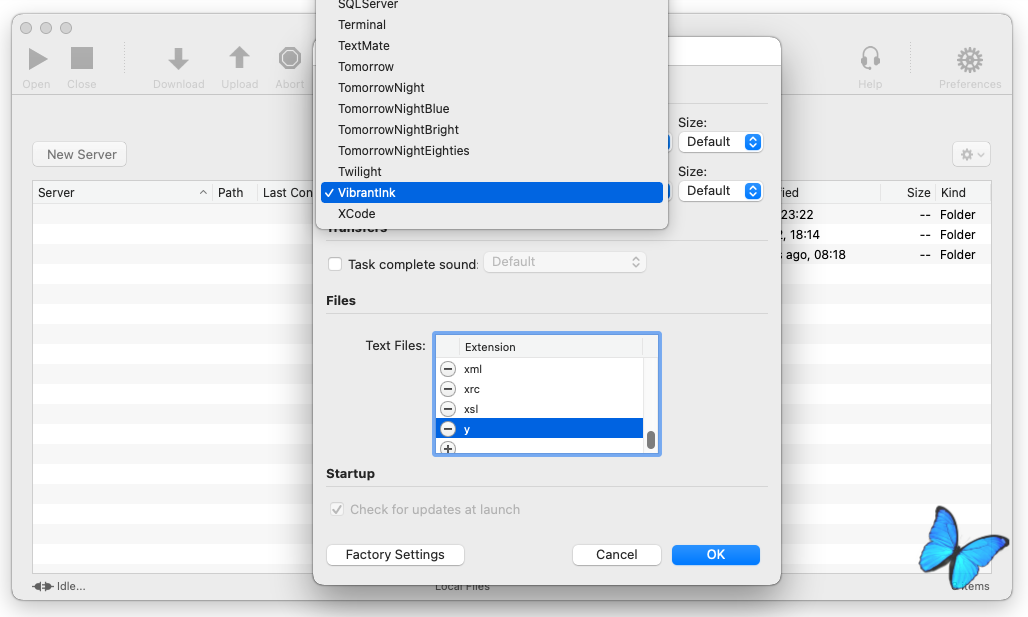The width and height of the screenshot is (1028, 617).
Task: Click the Abort octagon icon
Action: pos(289,58)
